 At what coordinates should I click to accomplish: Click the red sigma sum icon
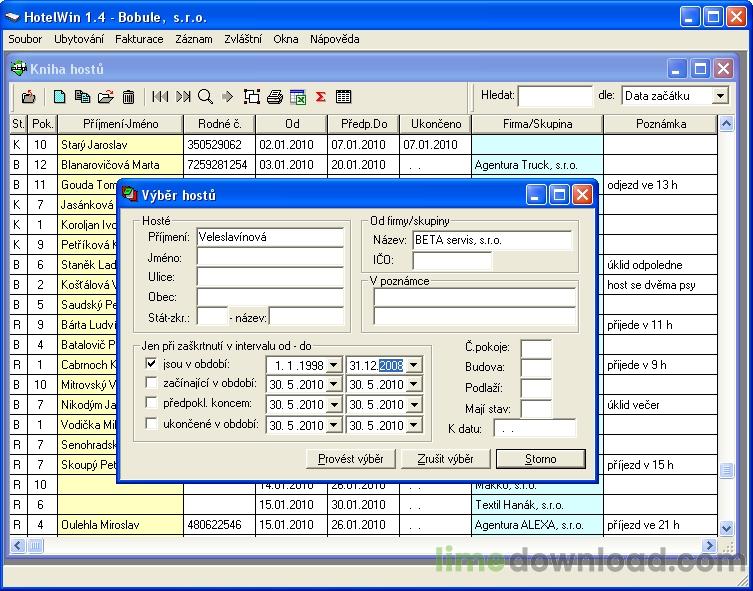click(321, 97)
